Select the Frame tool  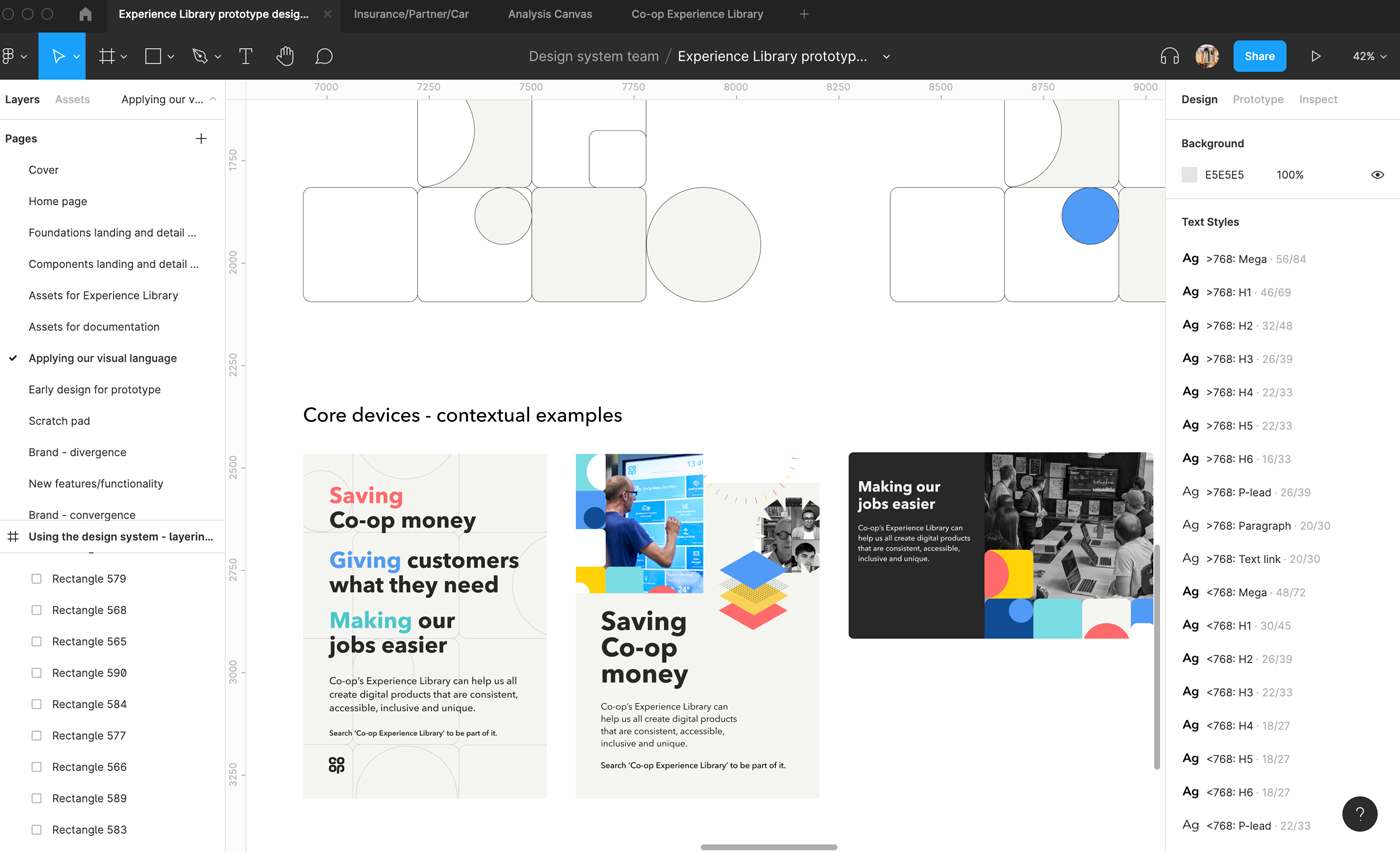(107, 56)
